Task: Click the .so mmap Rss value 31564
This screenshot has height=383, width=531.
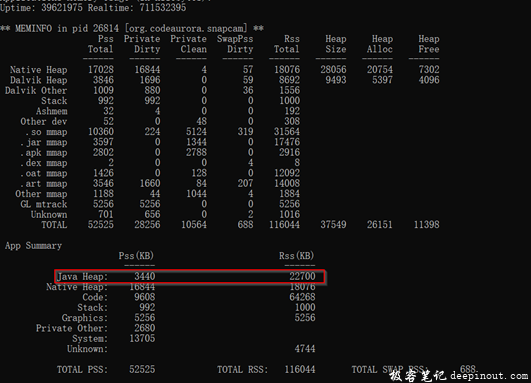Action: [286, 132]
